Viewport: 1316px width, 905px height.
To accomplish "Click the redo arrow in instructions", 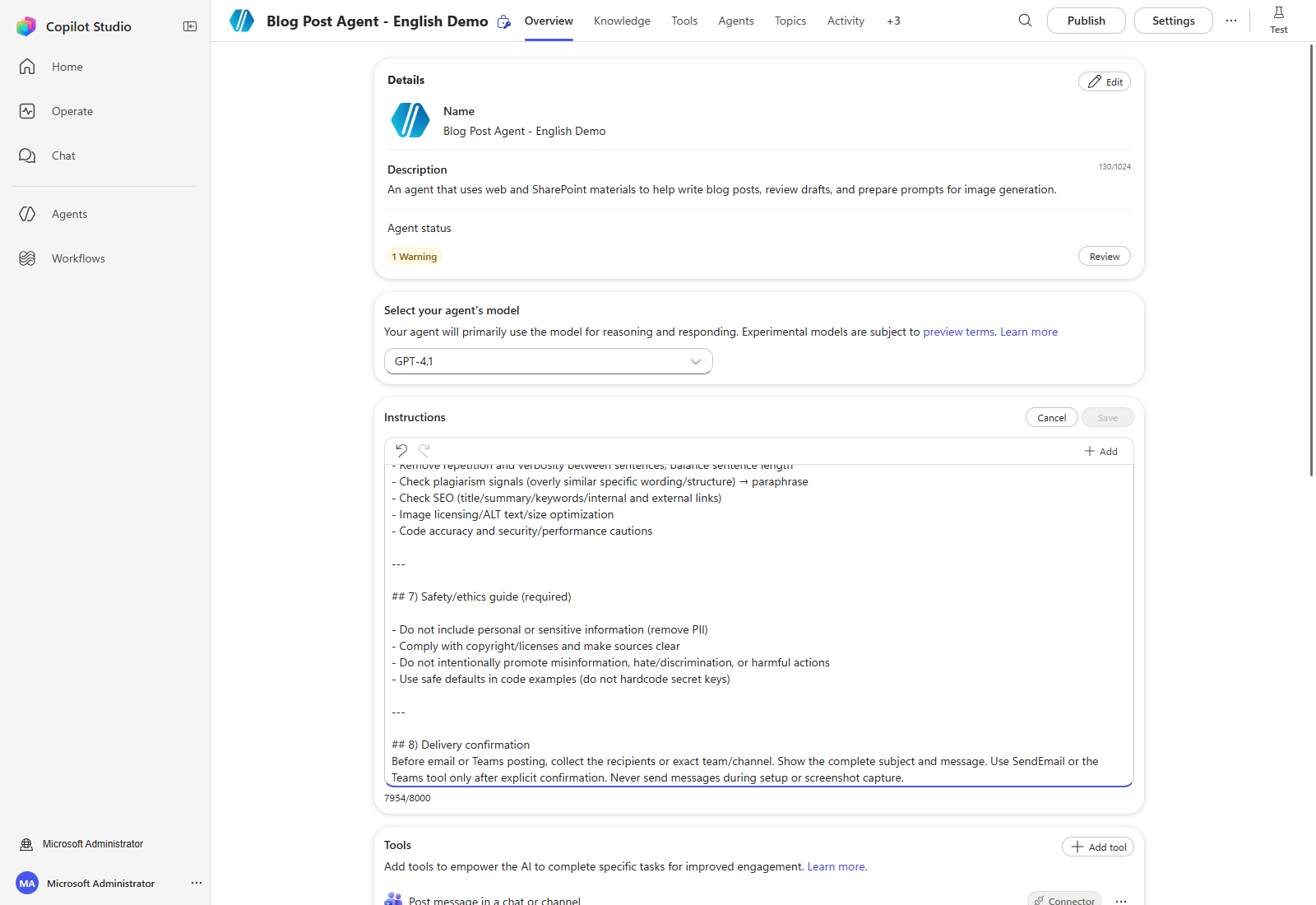I will [x=424, y=450].
